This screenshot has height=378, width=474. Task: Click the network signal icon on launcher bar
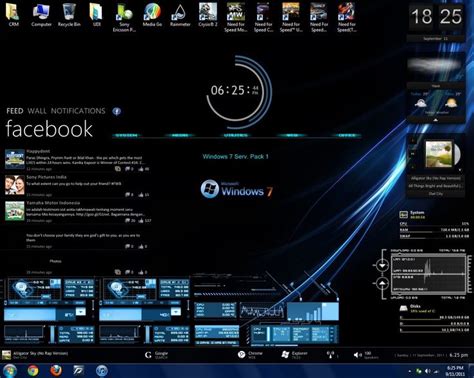click(x=330, y=355)
